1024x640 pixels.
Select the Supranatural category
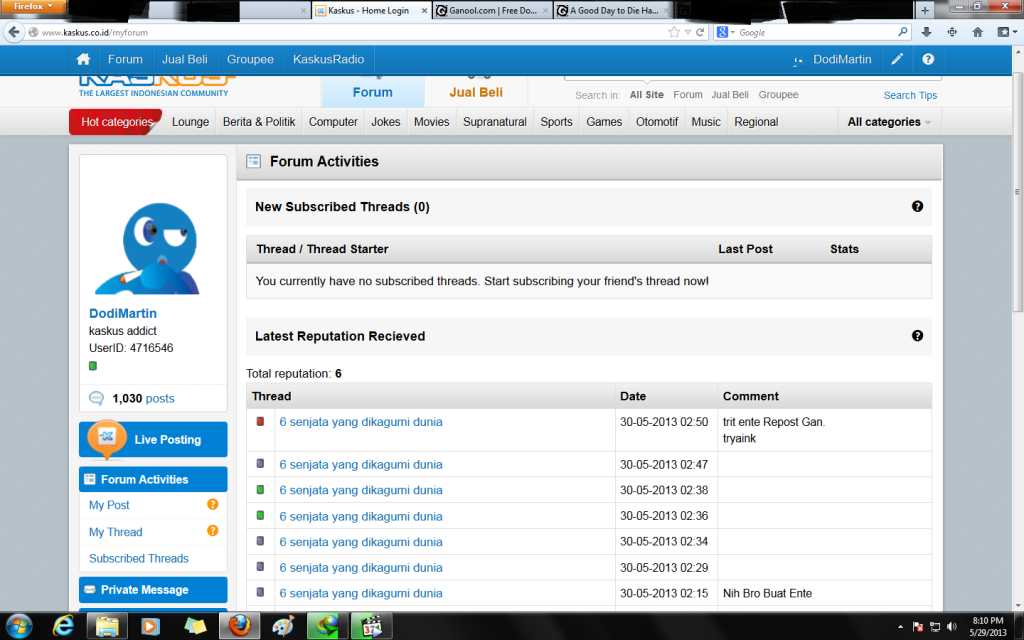tap(494, 122)
